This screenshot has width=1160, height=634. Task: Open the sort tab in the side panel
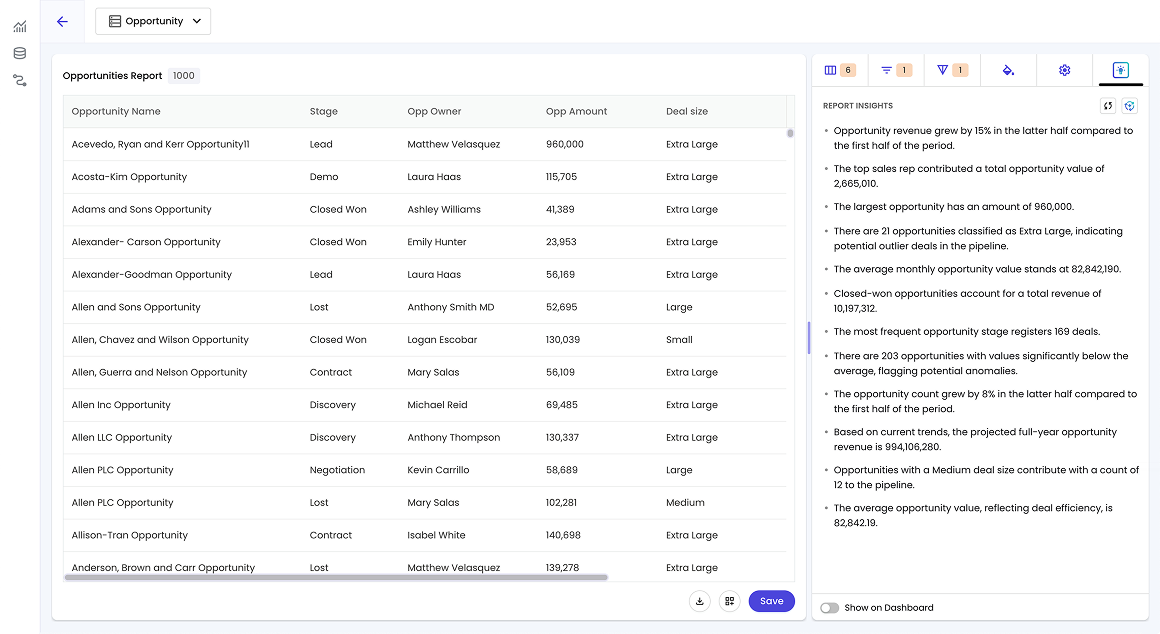pyautogui.click(x=895, y=70)
